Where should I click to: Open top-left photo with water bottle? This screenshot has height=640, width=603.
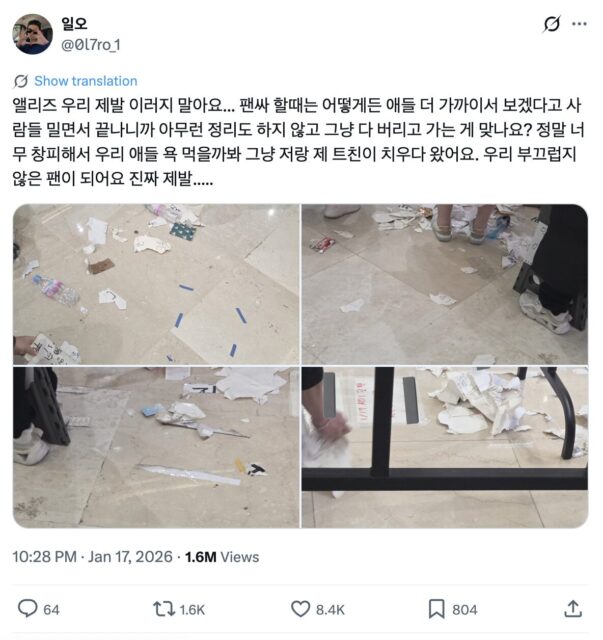[x=156, y=284]
